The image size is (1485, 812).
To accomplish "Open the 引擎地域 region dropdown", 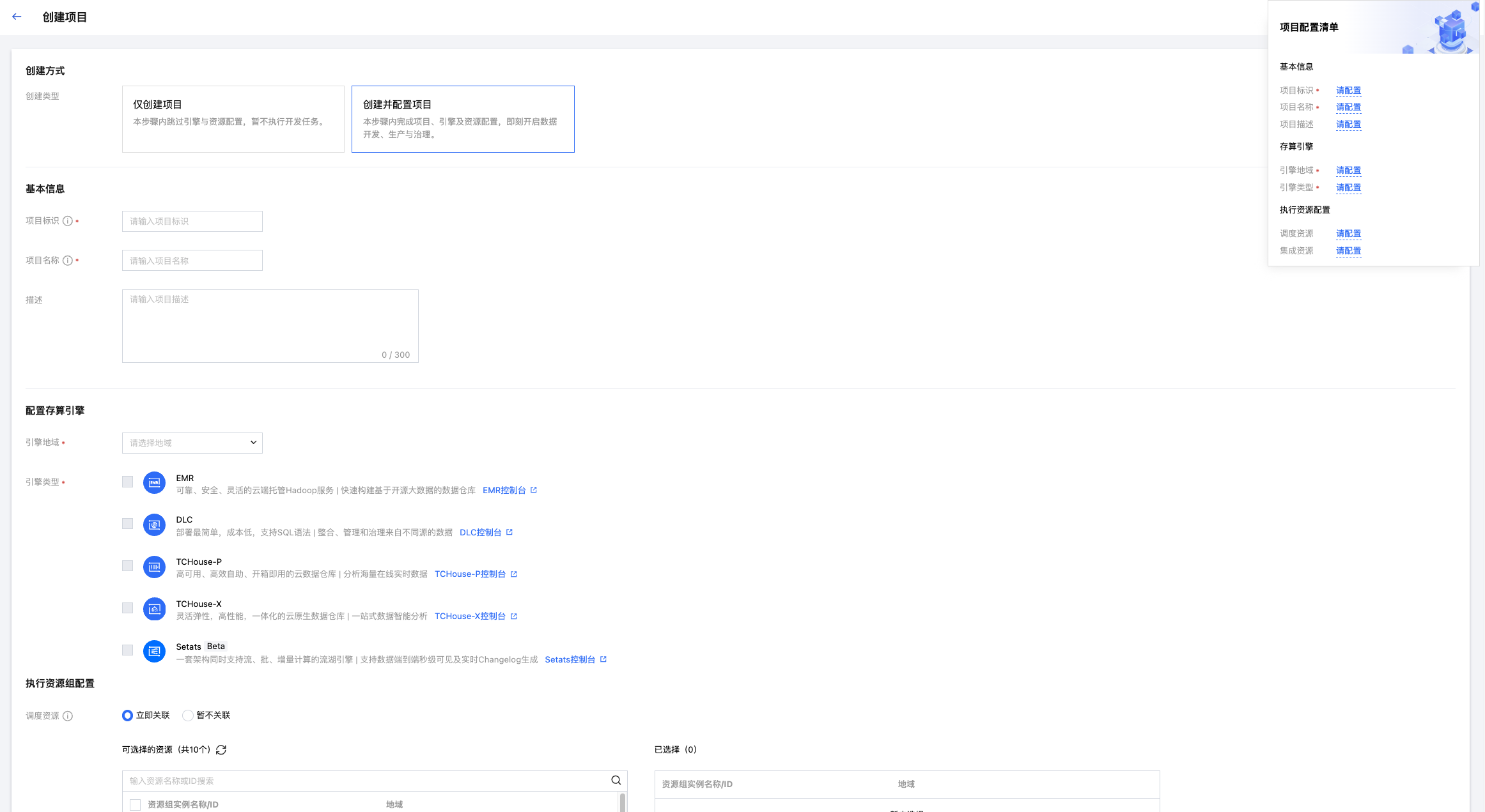I will point(192,443).
